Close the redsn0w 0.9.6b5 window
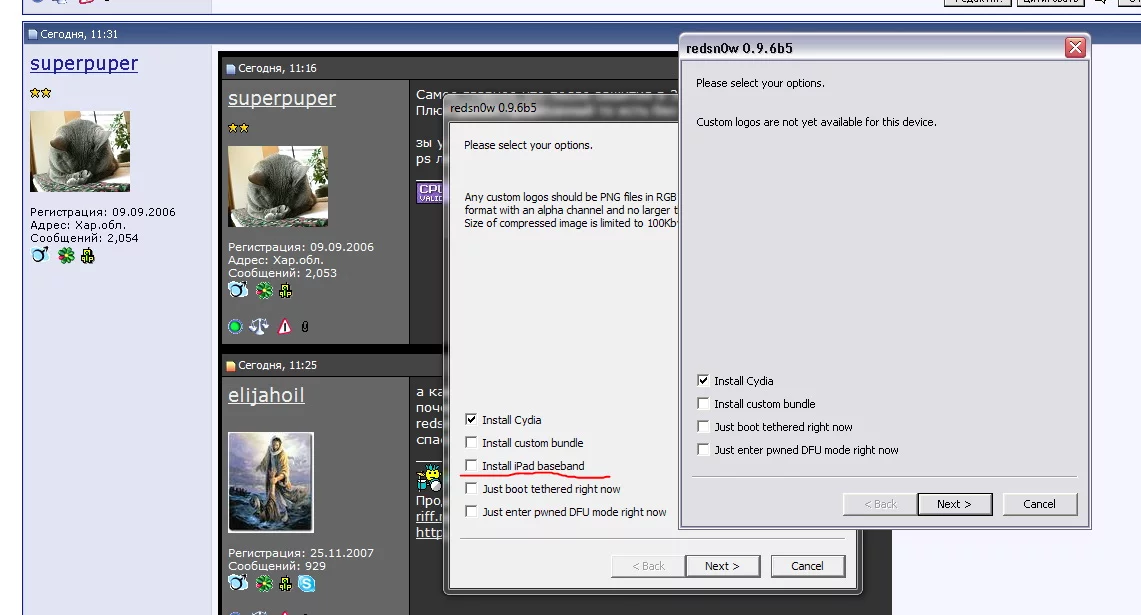This screenshot has width=1141, height=615. (x=1075, y=47)
